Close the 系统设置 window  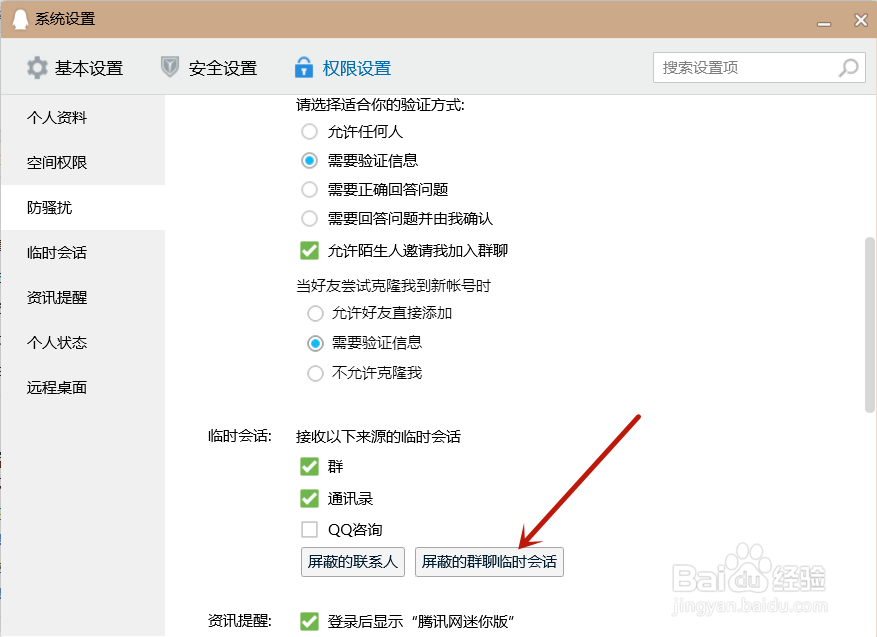861,20
